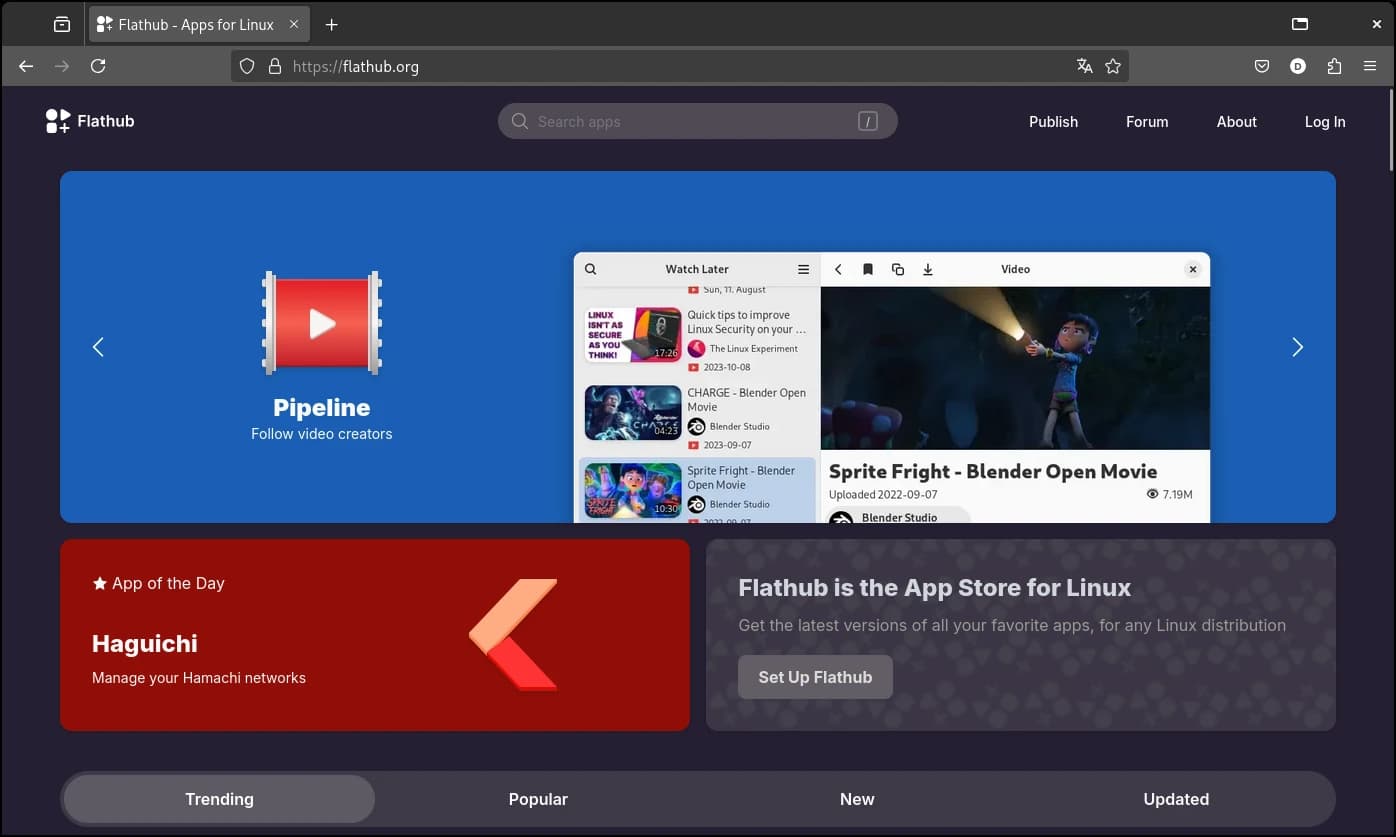Click the CHARGE Blender Open Movie thumbnail
The height and width of the screenshot is (837, 1396).
click(633, 413)
